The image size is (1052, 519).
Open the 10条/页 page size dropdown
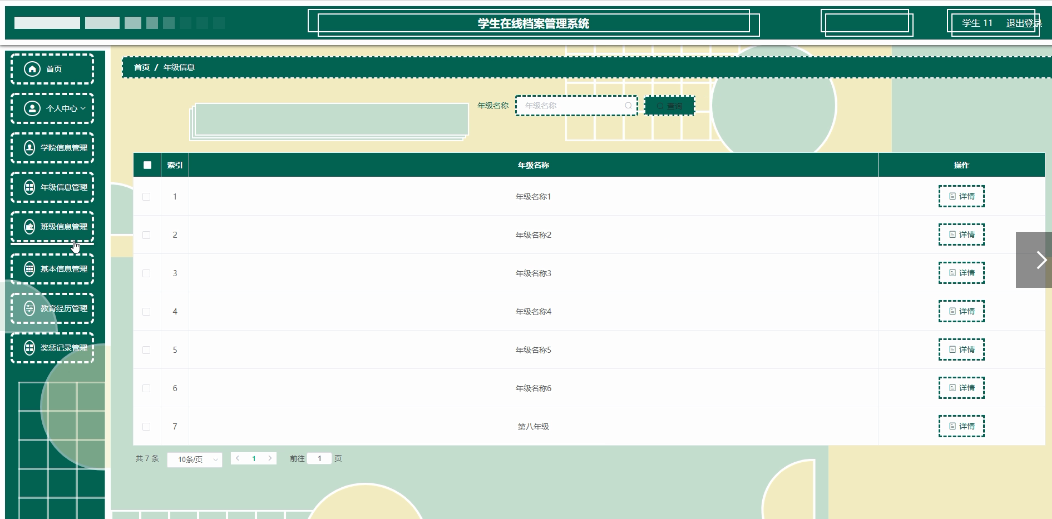coord(195,459)
